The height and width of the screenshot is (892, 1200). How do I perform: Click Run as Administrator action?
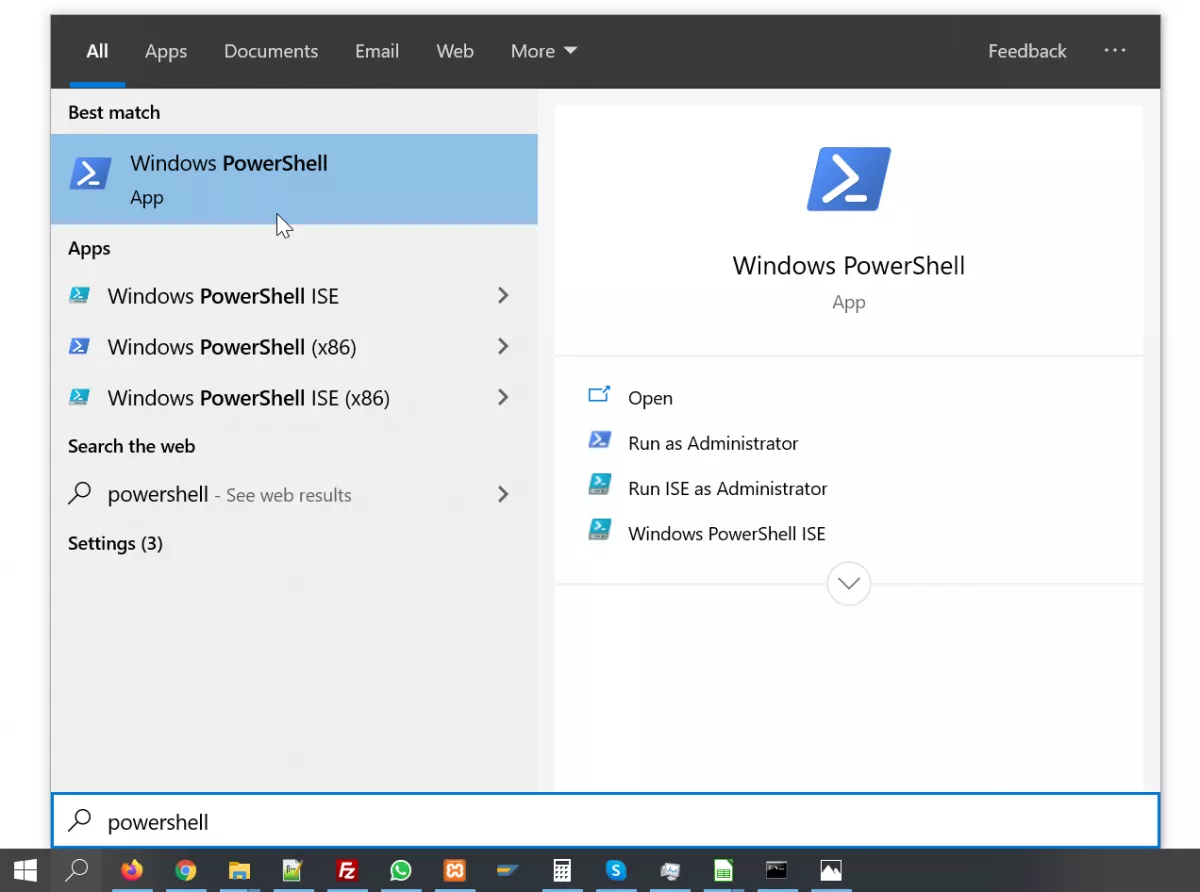coord(713,443)
